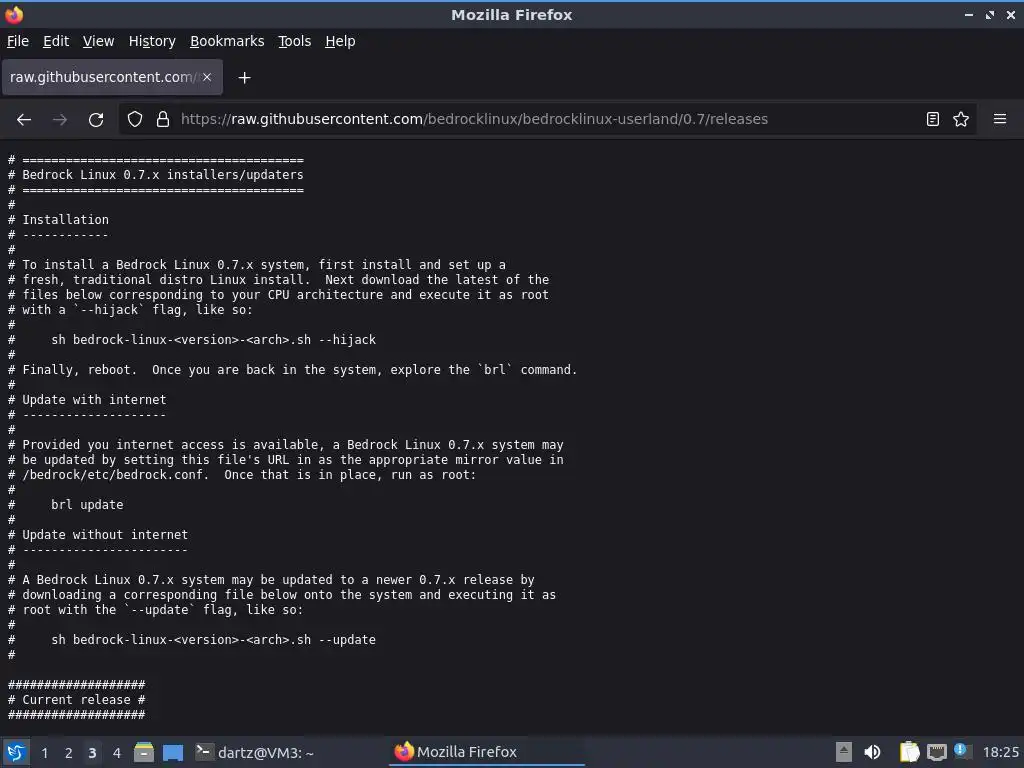Screen dimensions: 1024x768
Task: Switch to workspace 2
Action: (x=68, y=753)
